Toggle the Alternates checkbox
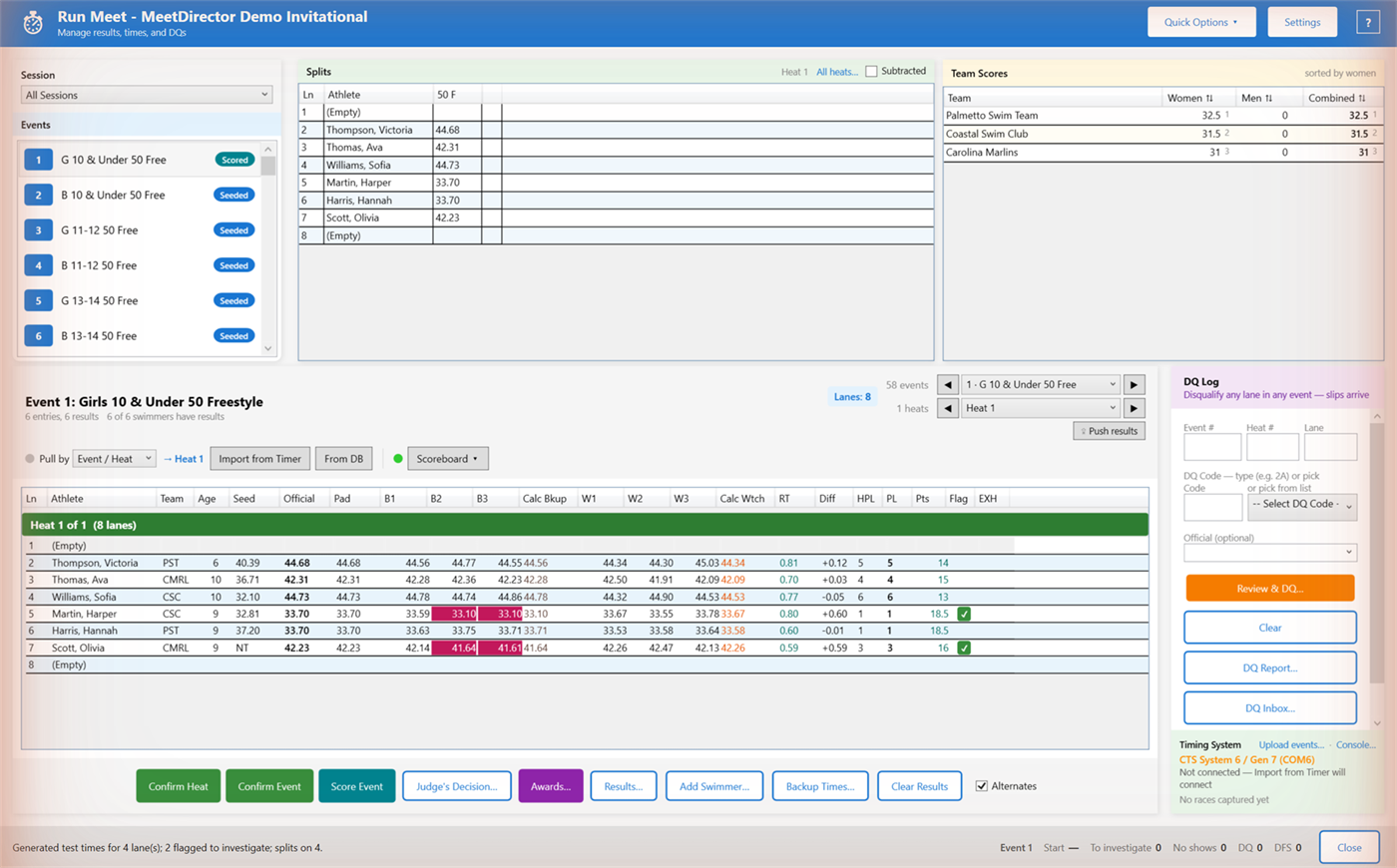 point(981,786)
